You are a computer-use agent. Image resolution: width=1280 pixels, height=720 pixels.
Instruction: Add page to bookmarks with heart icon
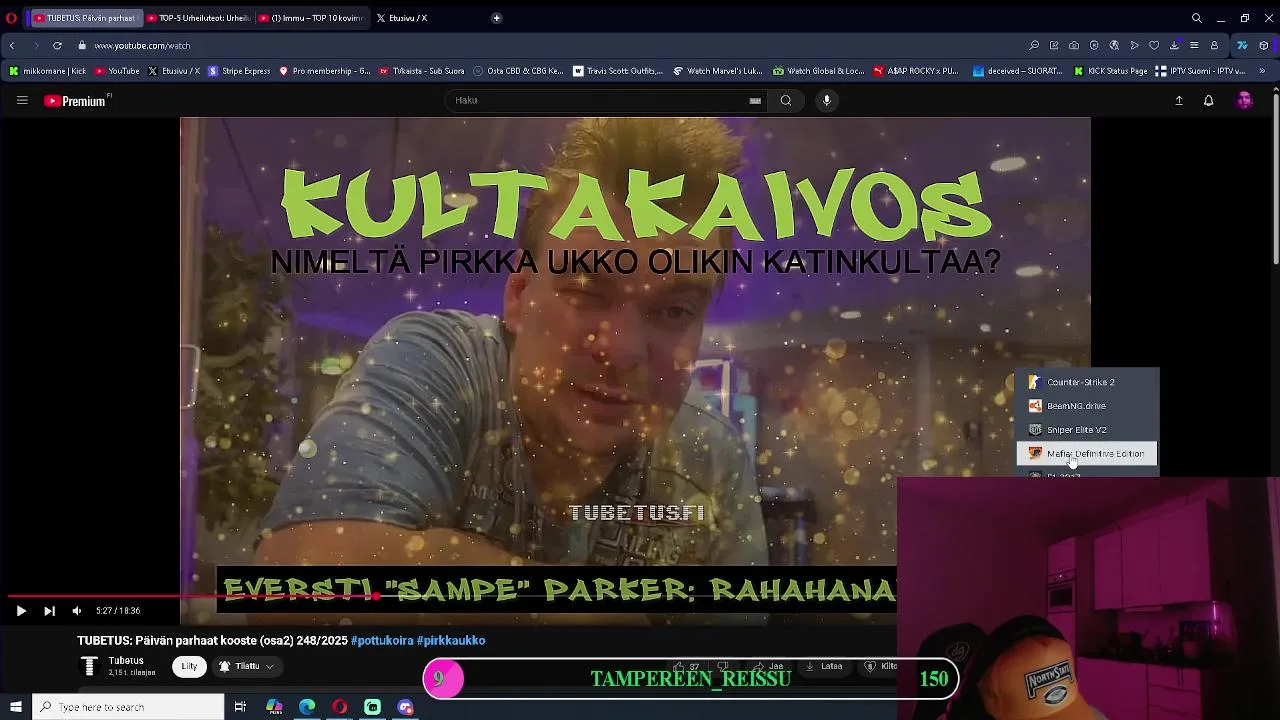pyautogui.click(x=1154, y=46)
